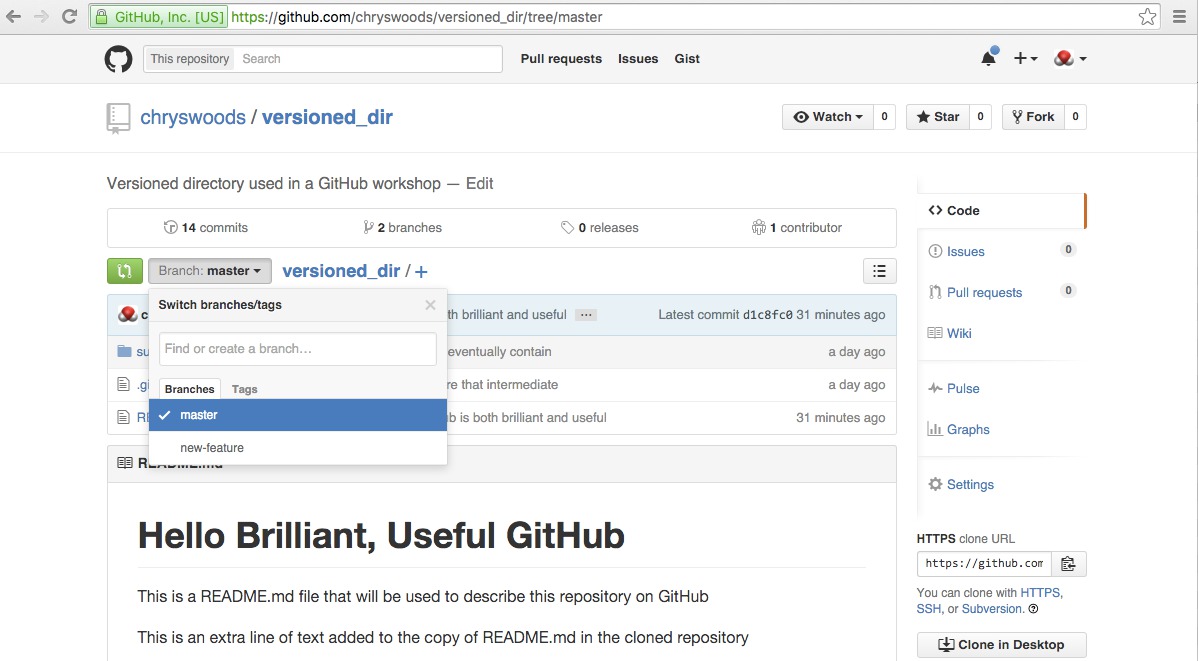The image size is (1198, 661).
Task: Expand the create new plus menu
Action: point(1025,58)
